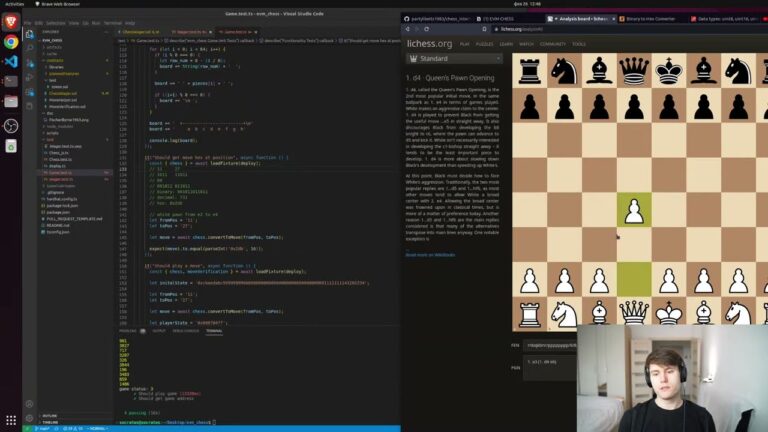
Task: Open the Trash icon in dock
Action: pos(11,146)
